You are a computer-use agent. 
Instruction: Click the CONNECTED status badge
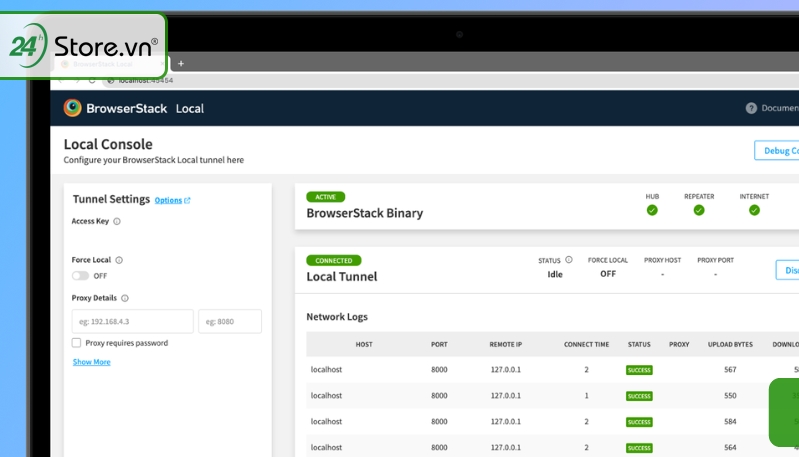coord(333,260)
